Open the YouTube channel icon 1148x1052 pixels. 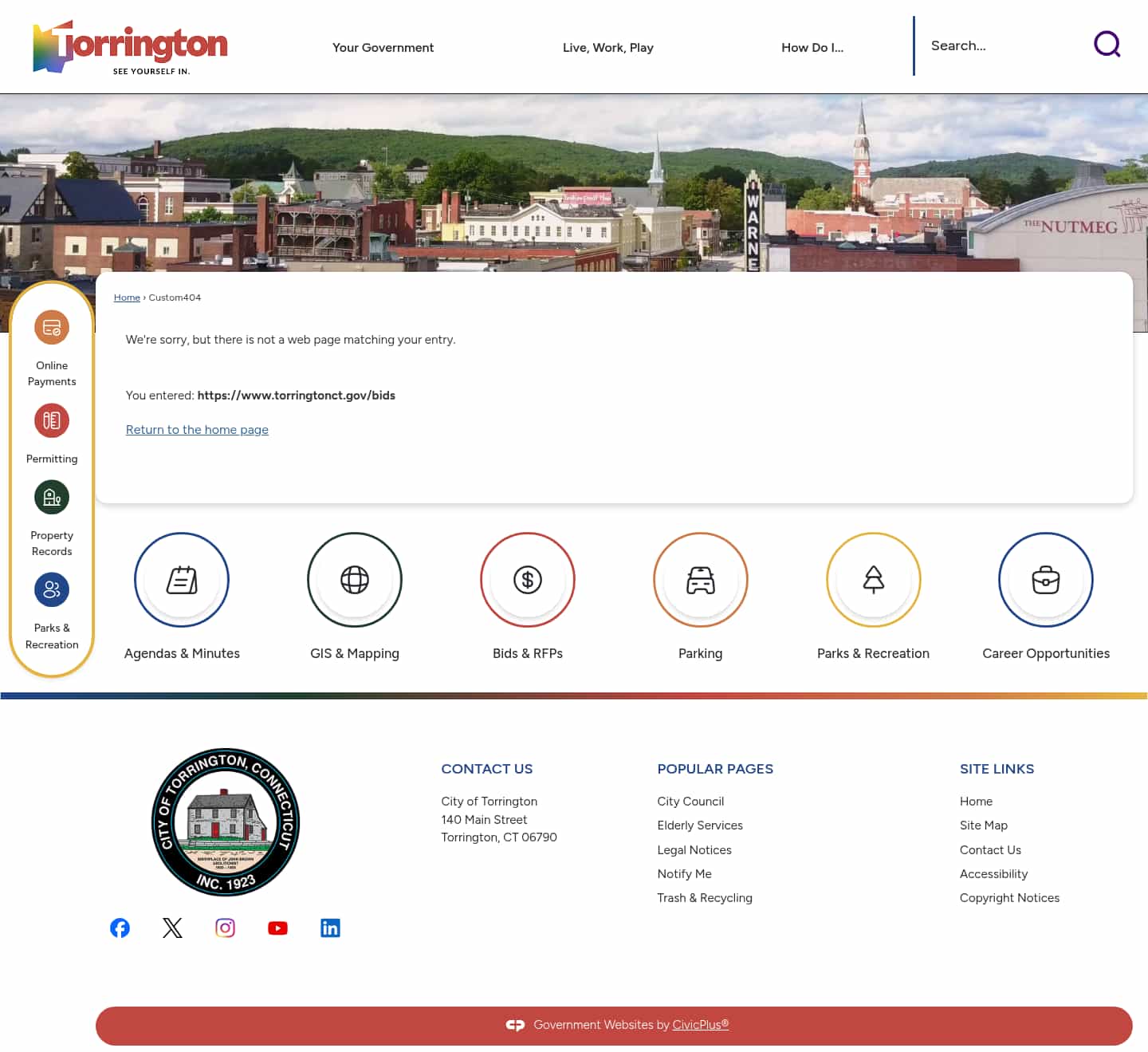click(x=277, y=928)
